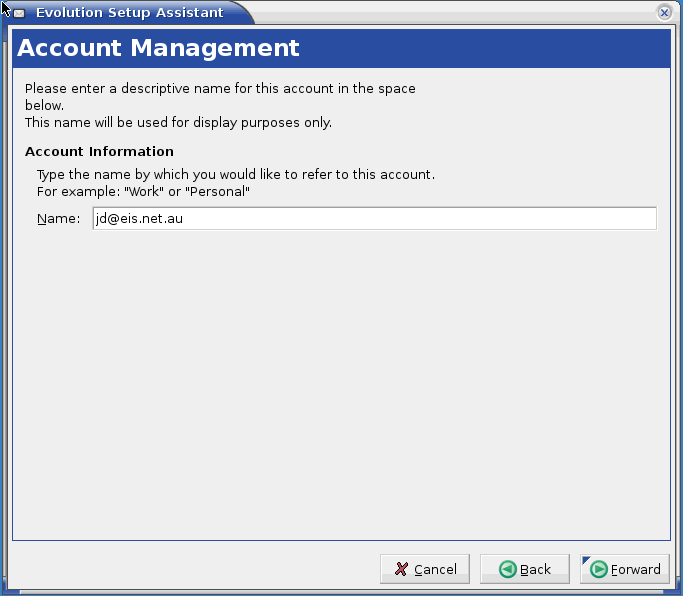Click the "Name:" field label

58,219
